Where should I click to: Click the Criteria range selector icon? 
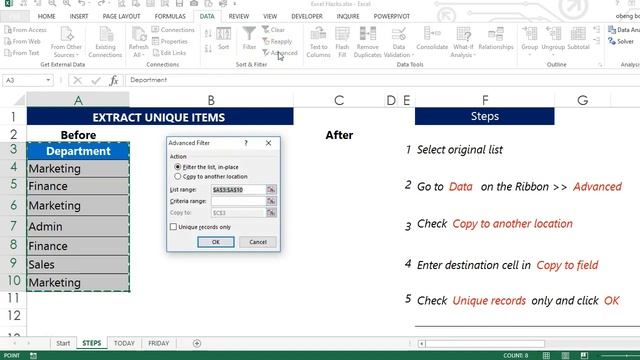[271, 201]
